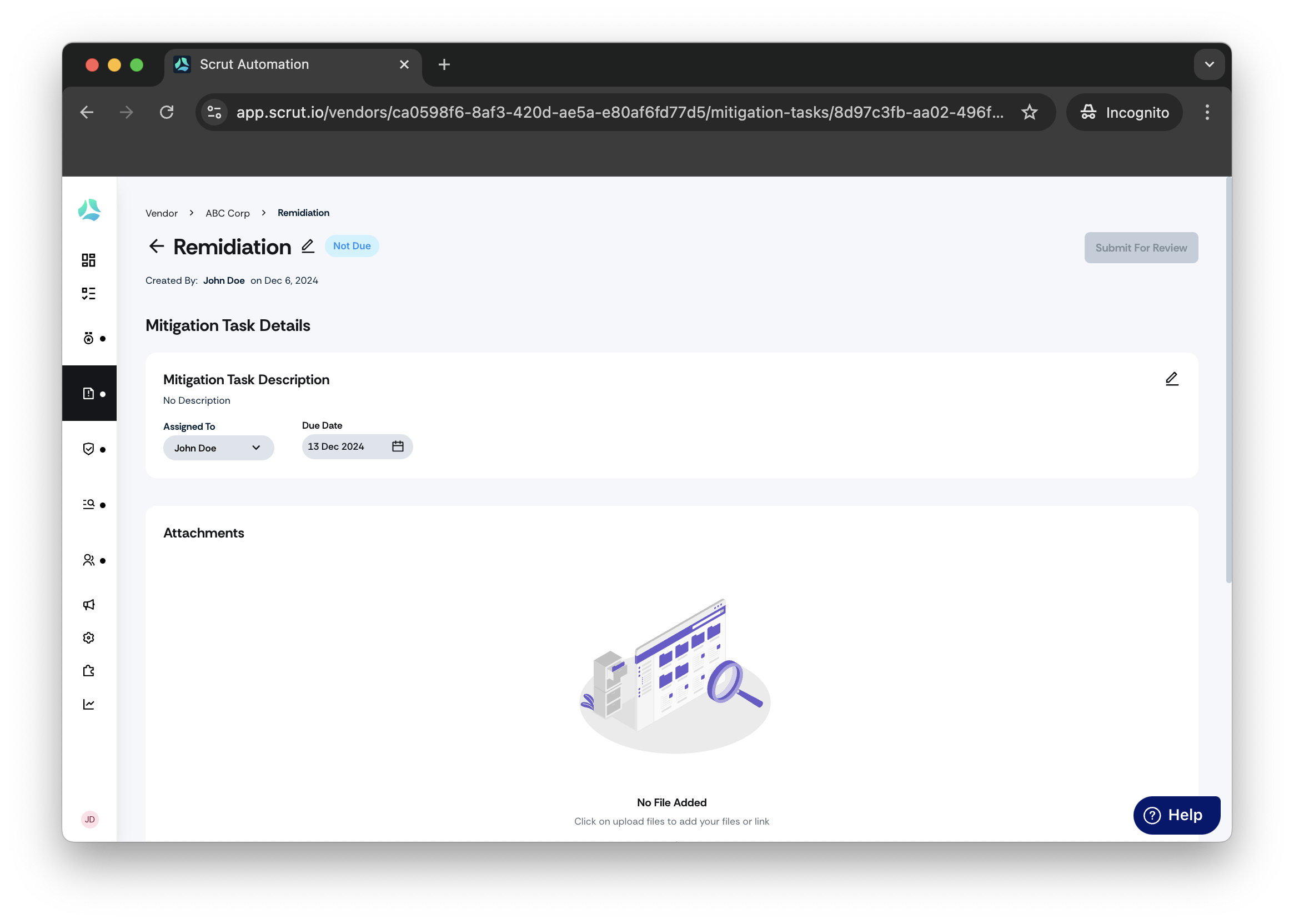Go to Vendor breadcrumb
This screenshot has height=924, width=1294.
[162, 213]
